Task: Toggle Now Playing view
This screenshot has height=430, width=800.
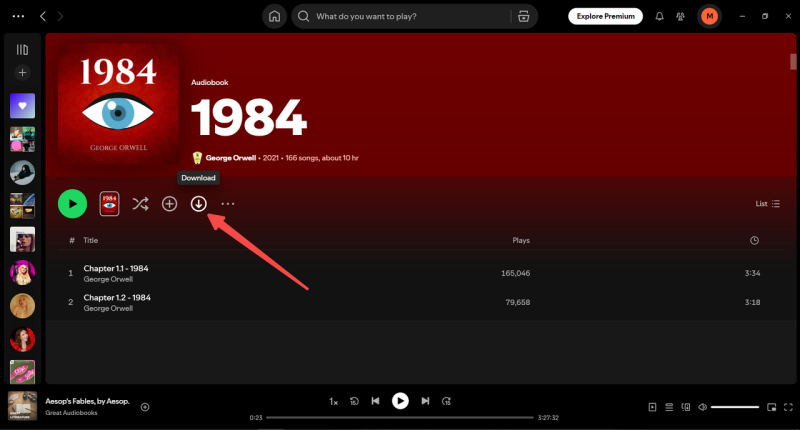Action: click(652, 407)
